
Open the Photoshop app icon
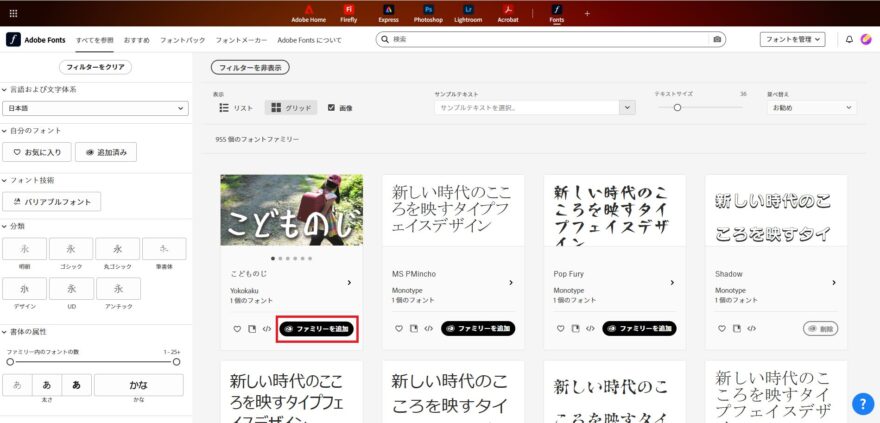pyautogui.click(x=428, y=13)
